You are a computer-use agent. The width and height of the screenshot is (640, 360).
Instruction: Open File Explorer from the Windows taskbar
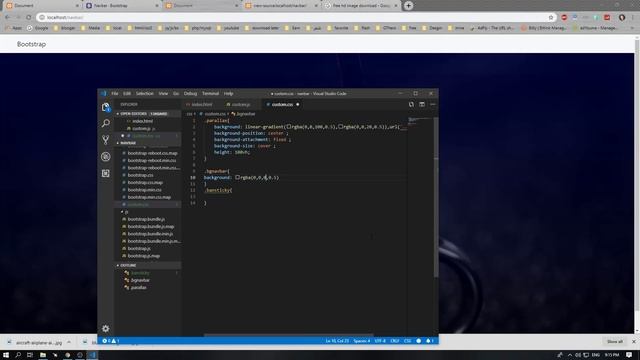[x=42, y=355]
